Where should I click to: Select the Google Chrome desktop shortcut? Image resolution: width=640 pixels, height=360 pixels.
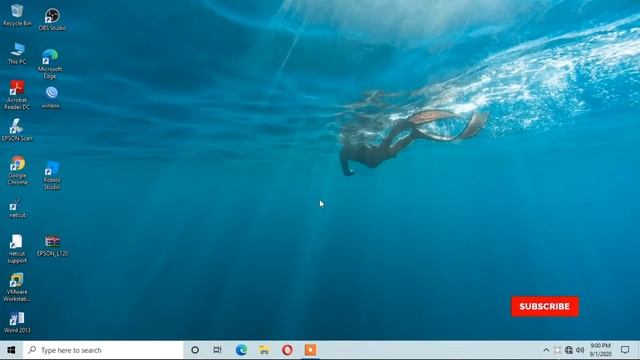click(x=18, y=170)
